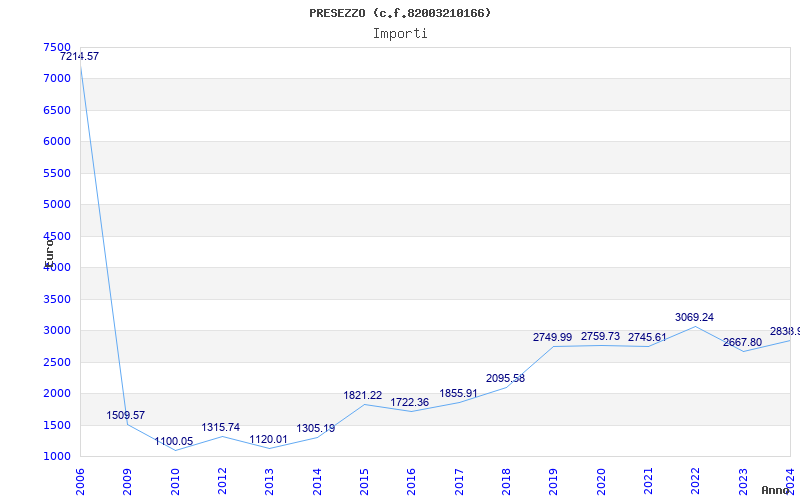This screenshot has width=800, height=500.
Task: Click the 2759.73 data label
Action: point(601,337)
